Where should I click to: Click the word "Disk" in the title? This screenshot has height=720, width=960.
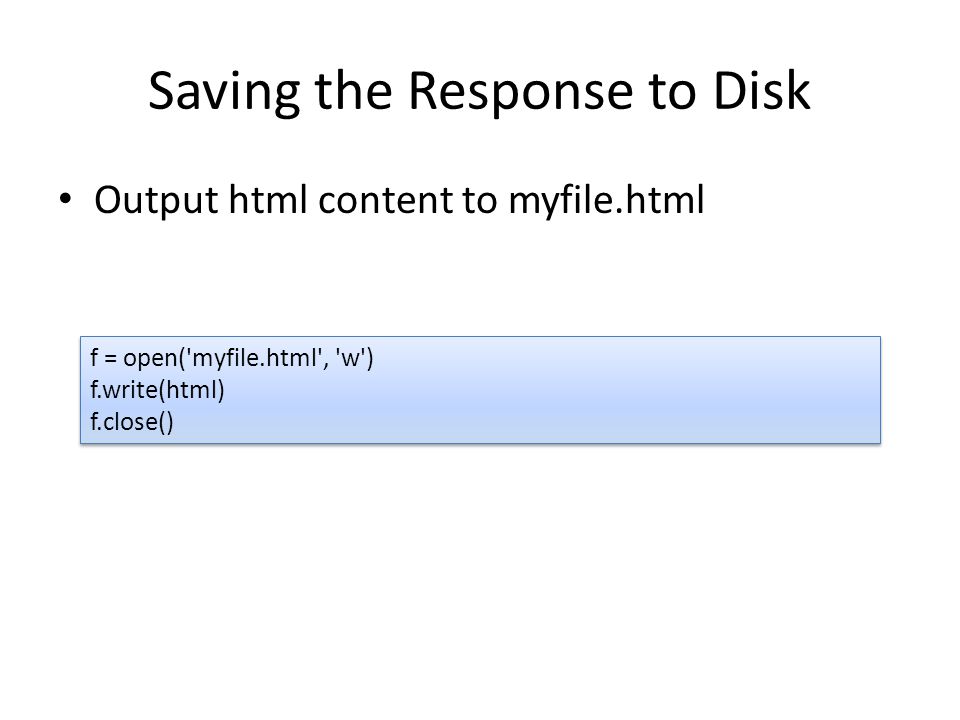tap(762, 89)
